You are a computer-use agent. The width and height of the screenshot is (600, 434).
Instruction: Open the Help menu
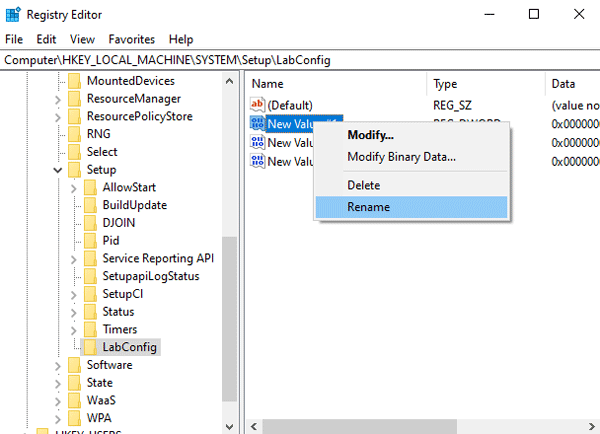tap(181, 39)
